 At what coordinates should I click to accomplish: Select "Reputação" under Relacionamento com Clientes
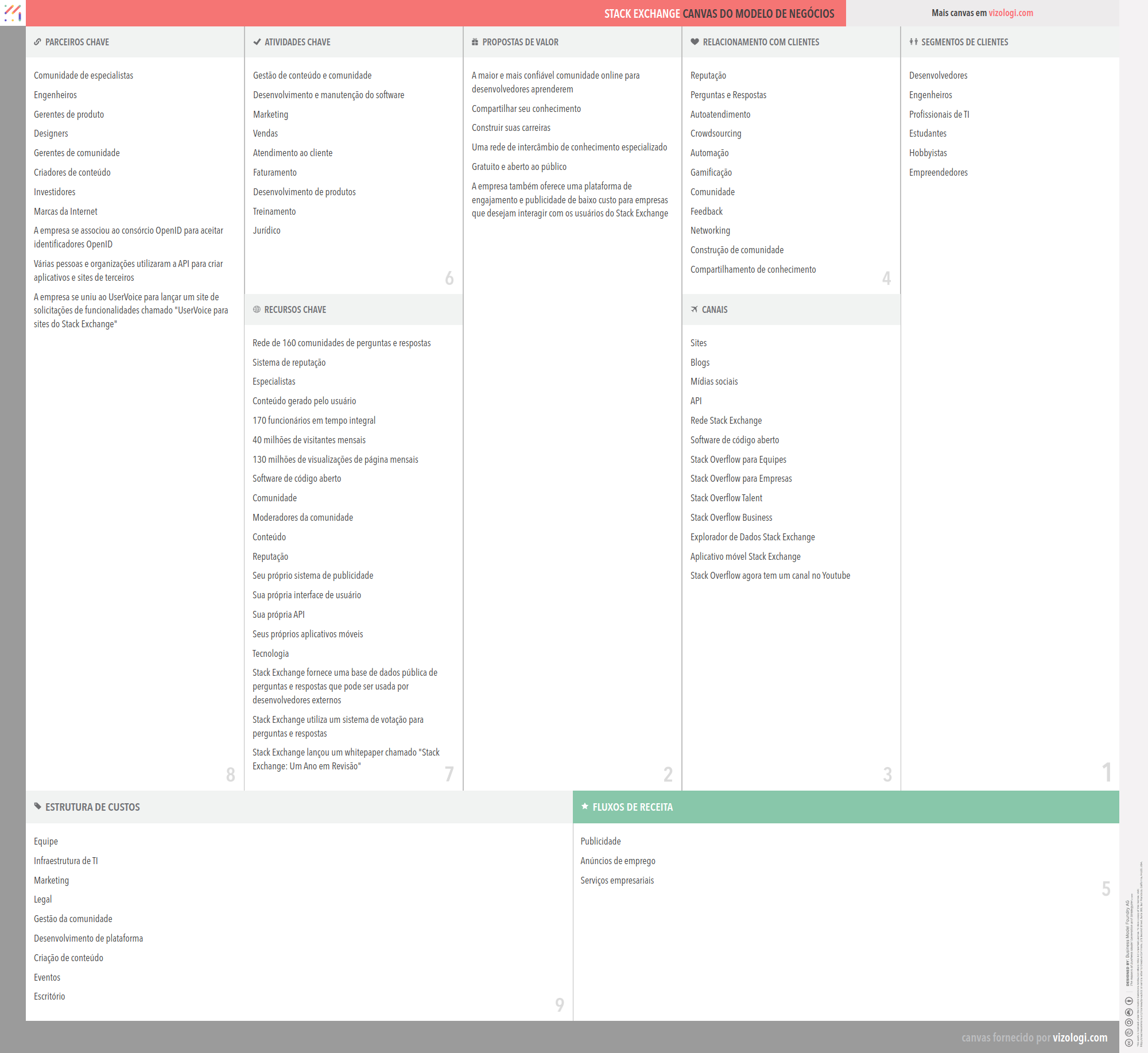(x=708, y=75)
